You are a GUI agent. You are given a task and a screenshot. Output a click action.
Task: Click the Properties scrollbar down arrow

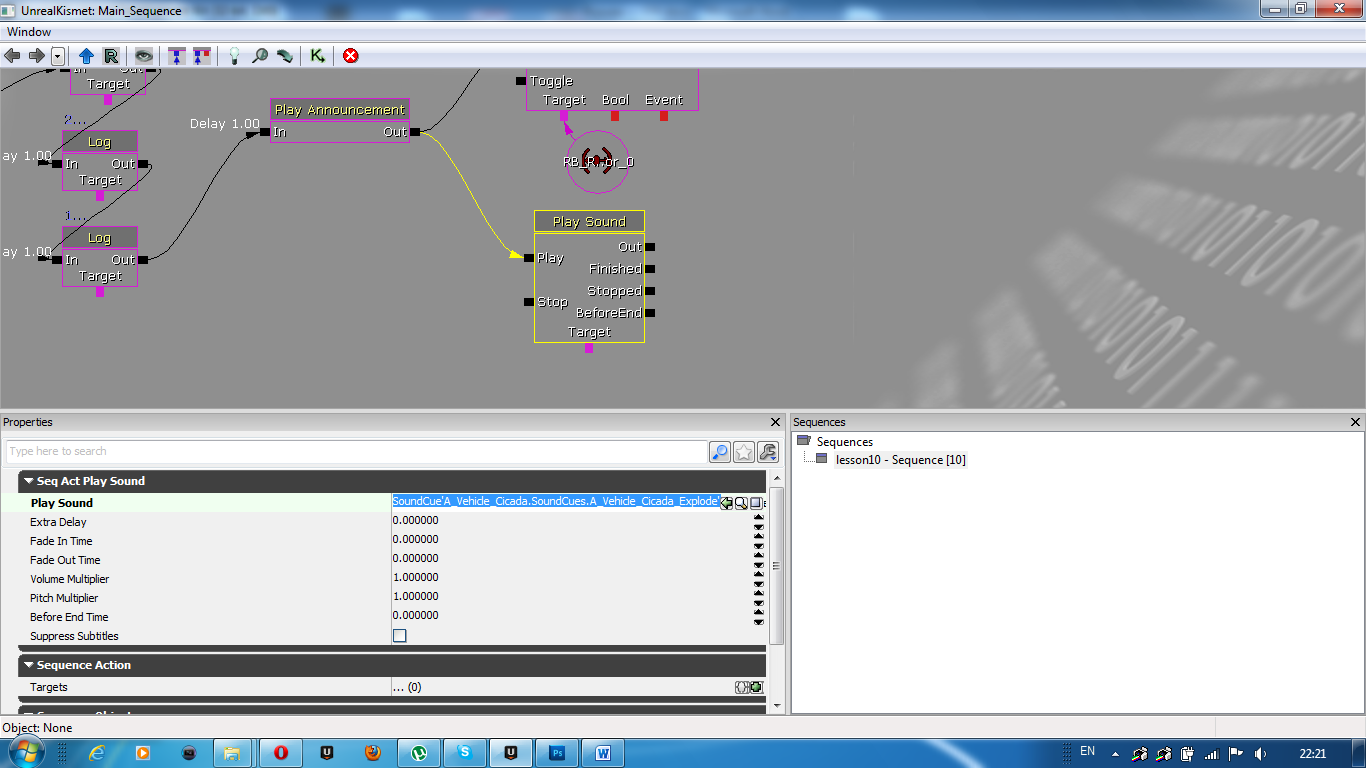click(x=777, y=705)
